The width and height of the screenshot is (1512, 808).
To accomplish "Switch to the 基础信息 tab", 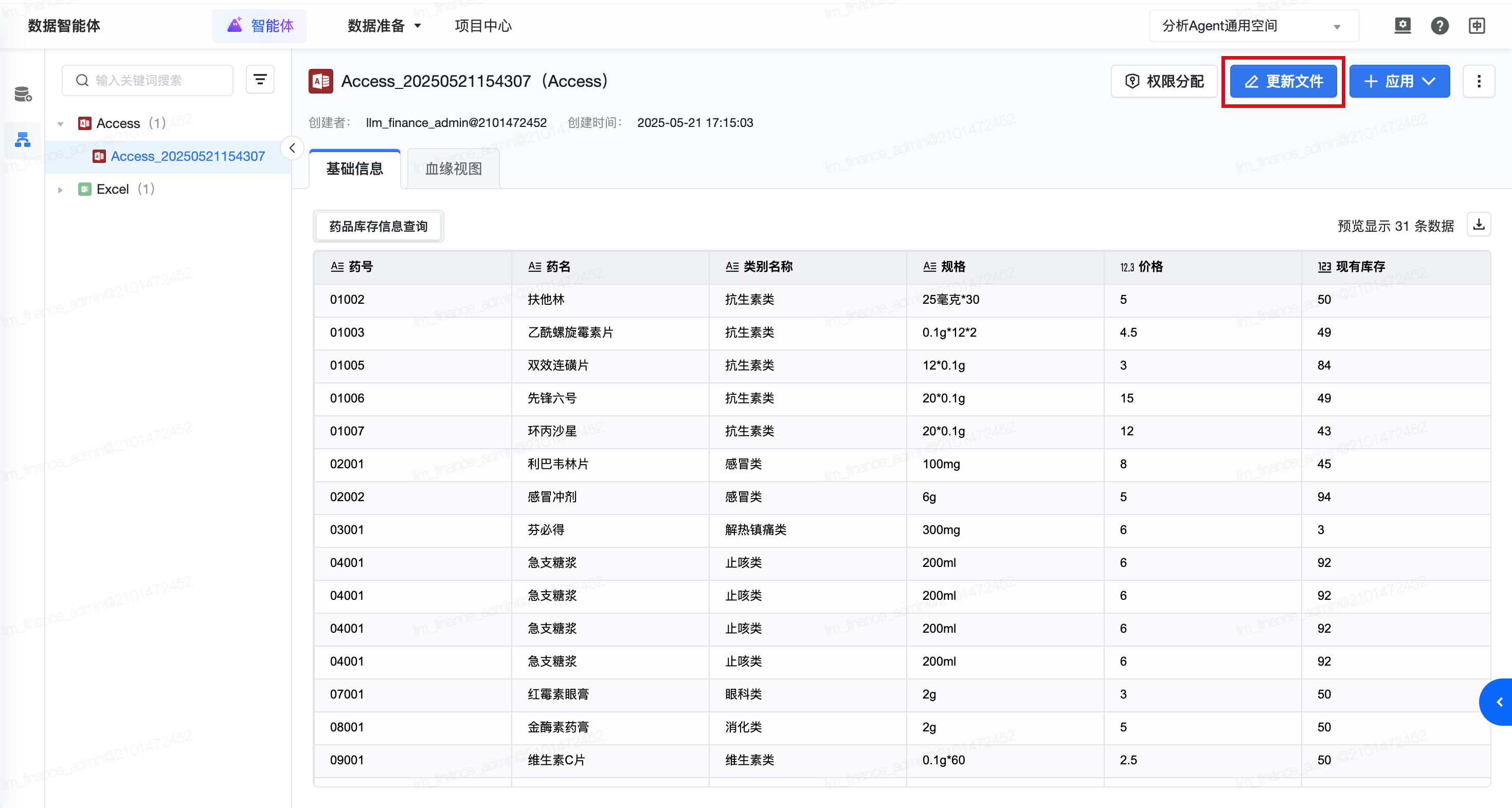I will (x=354, y=169).
